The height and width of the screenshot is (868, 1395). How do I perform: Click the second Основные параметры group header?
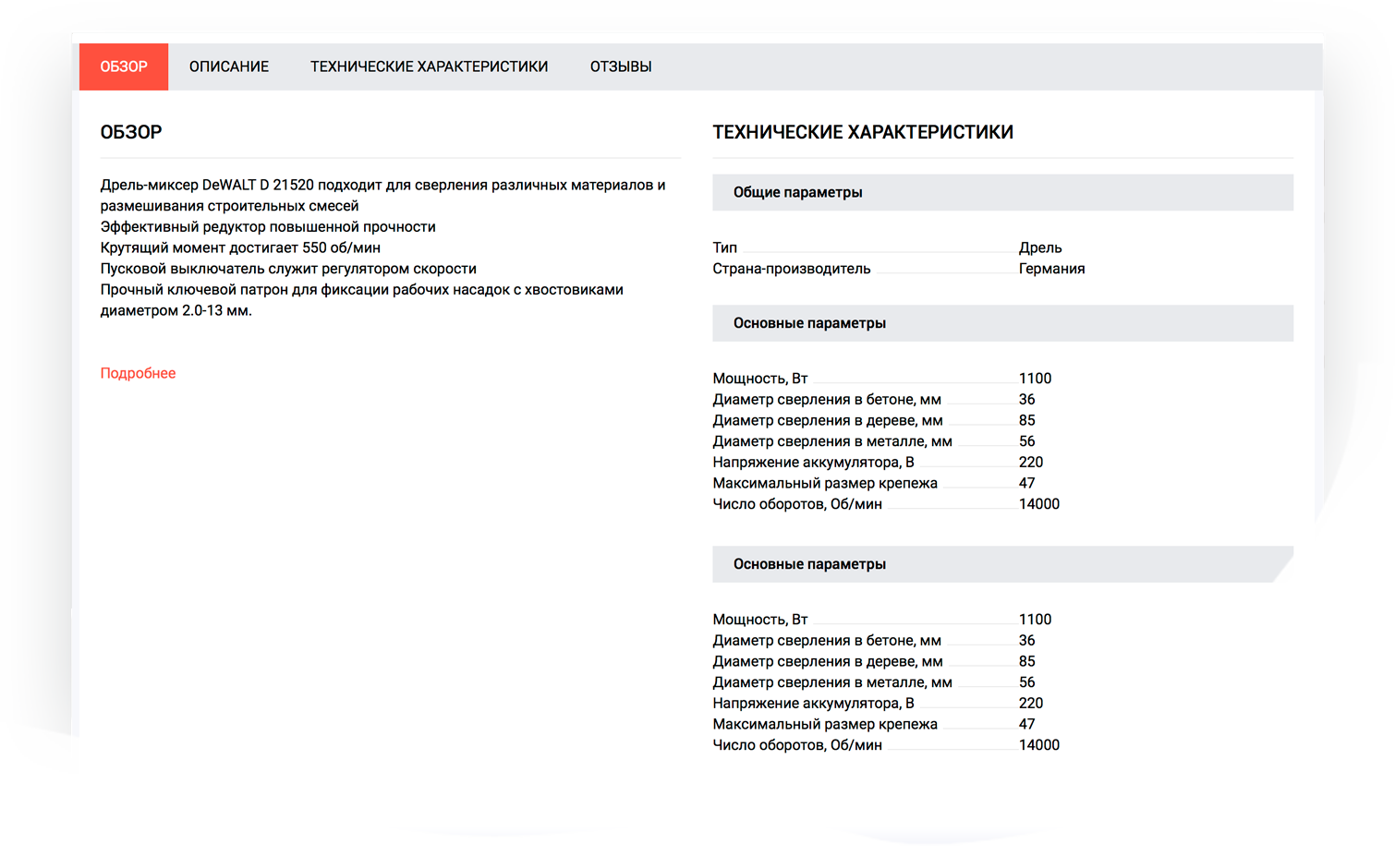tap(1002, 564)
